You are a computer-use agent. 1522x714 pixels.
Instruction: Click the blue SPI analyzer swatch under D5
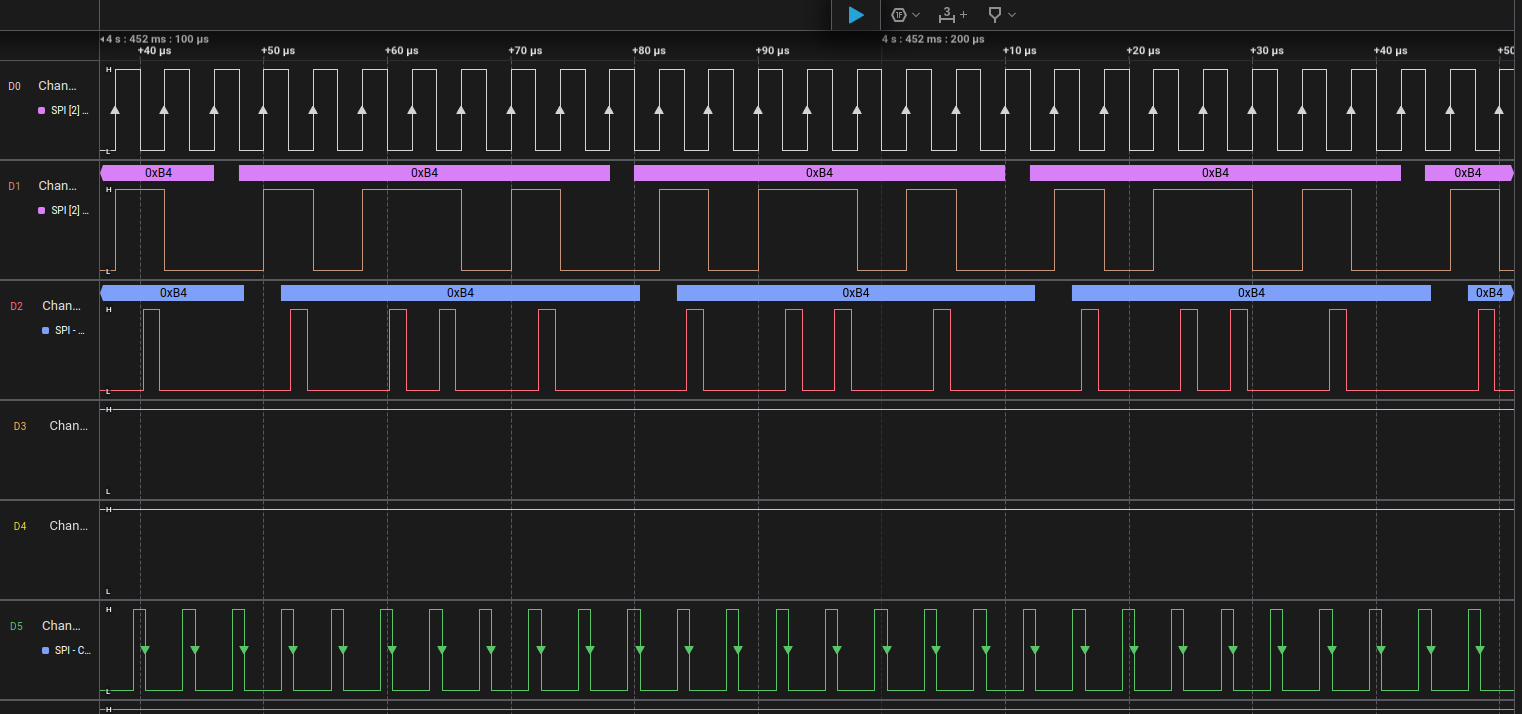(46, 651)
